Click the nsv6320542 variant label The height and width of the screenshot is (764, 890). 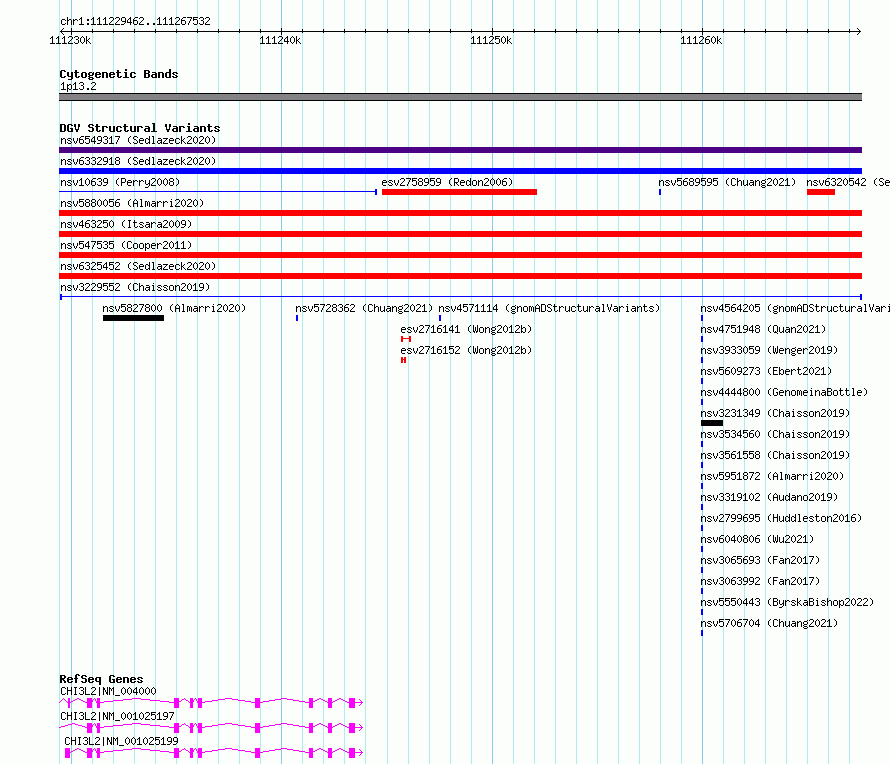[x=848, y=182]
